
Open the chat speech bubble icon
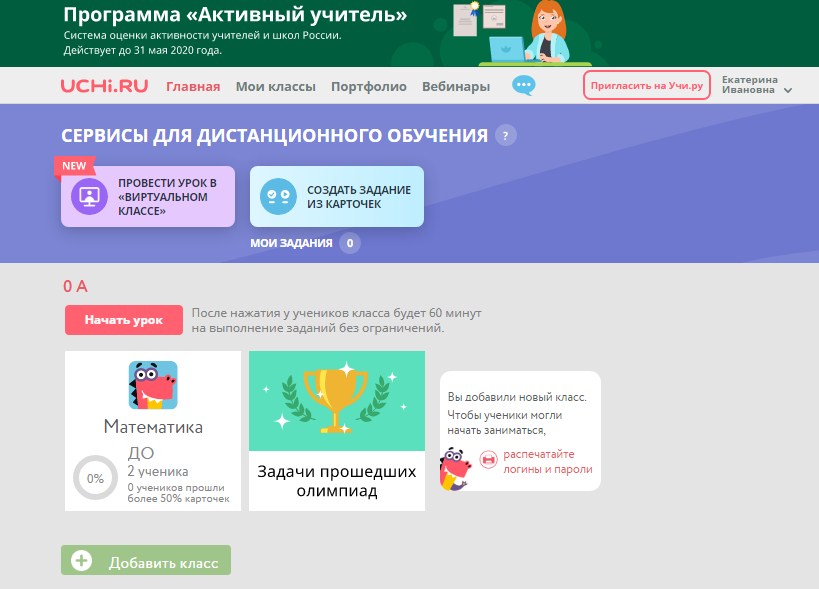pos(523,85)
